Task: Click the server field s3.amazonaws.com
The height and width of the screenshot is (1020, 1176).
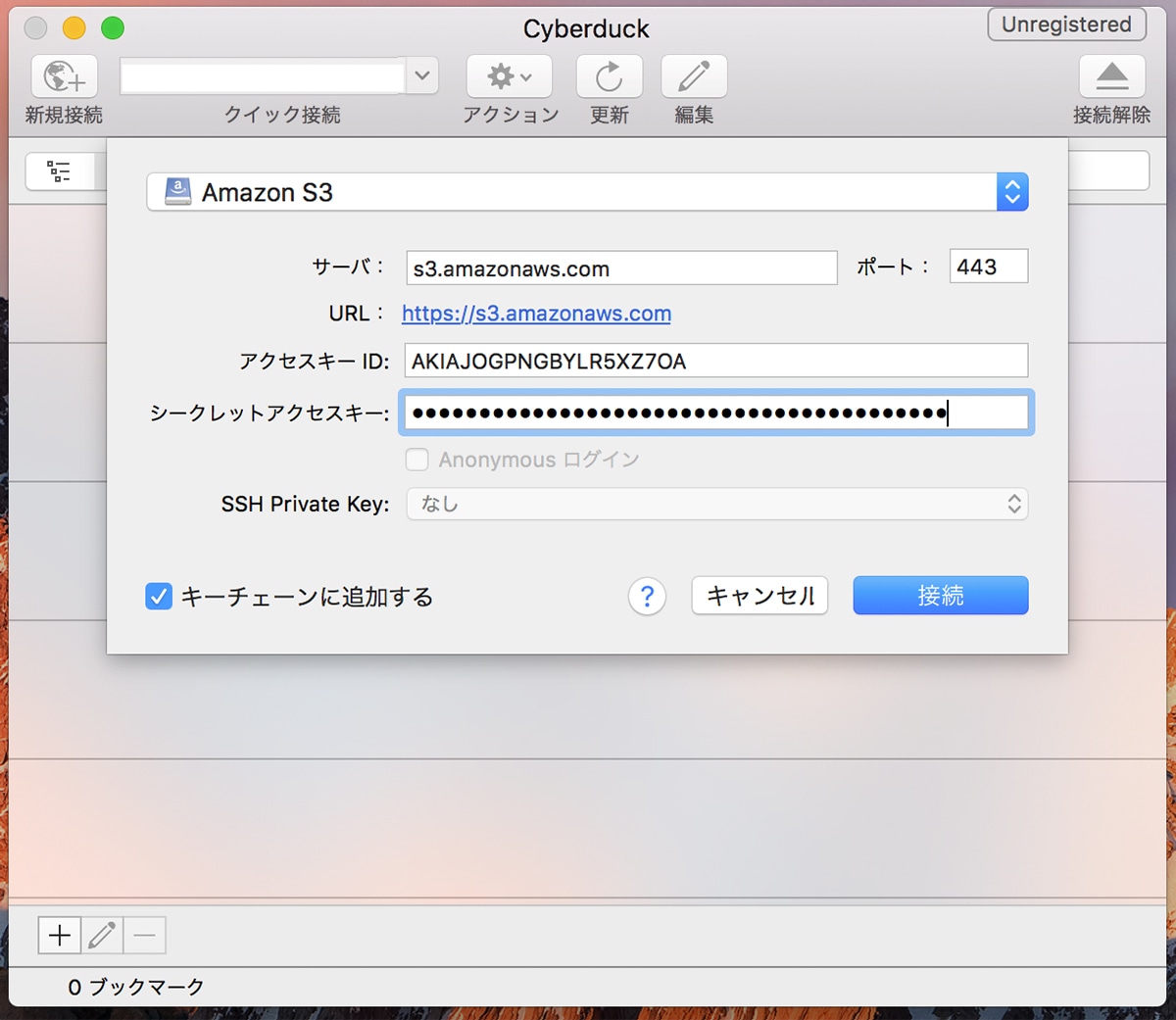Action: [621, 267]
